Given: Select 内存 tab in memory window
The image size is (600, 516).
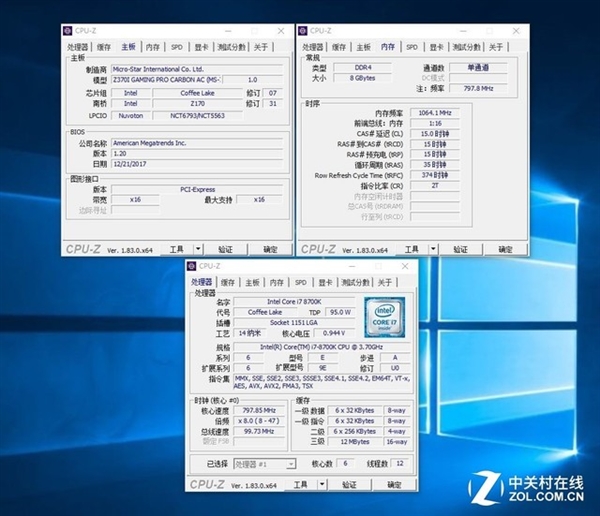Looking at the screenshot, I should pyautogui.click(x=388, y=47).
